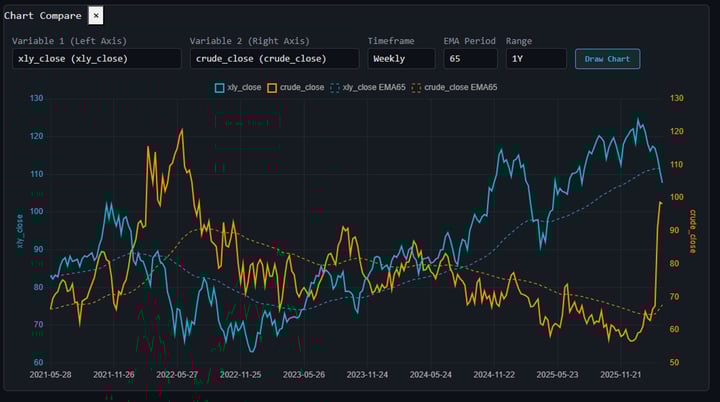The height and width of the screenshot is (402, 720).
Task: Expand the Timeframe Weekly selector
Action: [401, 59]
